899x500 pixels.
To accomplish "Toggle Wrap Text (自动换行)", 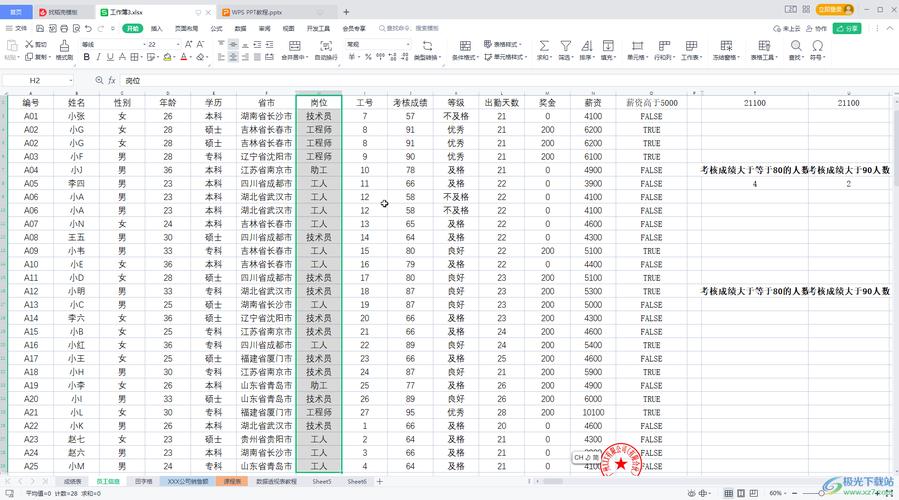I will pos(326,50).
